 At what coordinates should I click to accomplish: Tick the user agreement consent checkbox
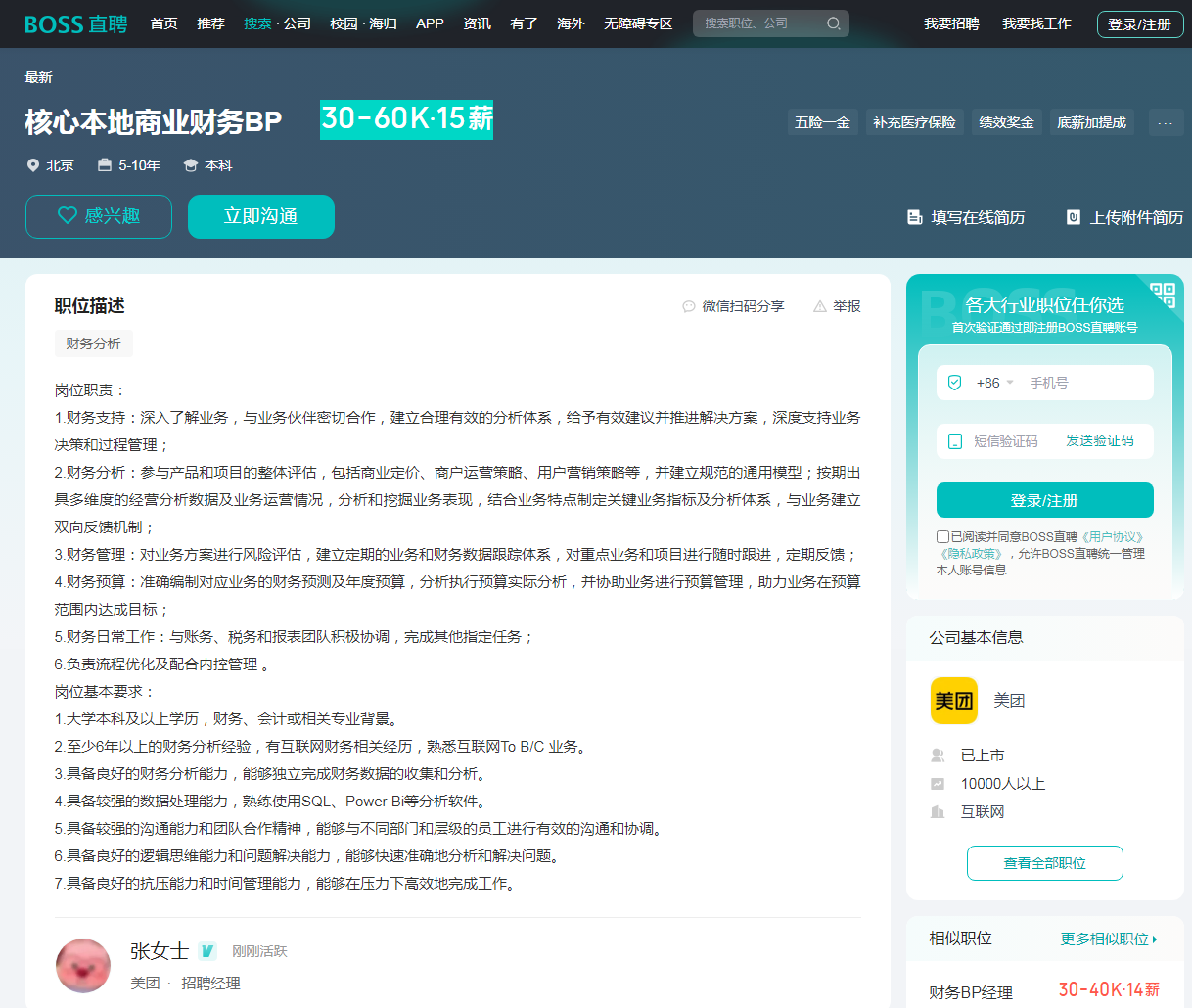[x=942, y=536]
